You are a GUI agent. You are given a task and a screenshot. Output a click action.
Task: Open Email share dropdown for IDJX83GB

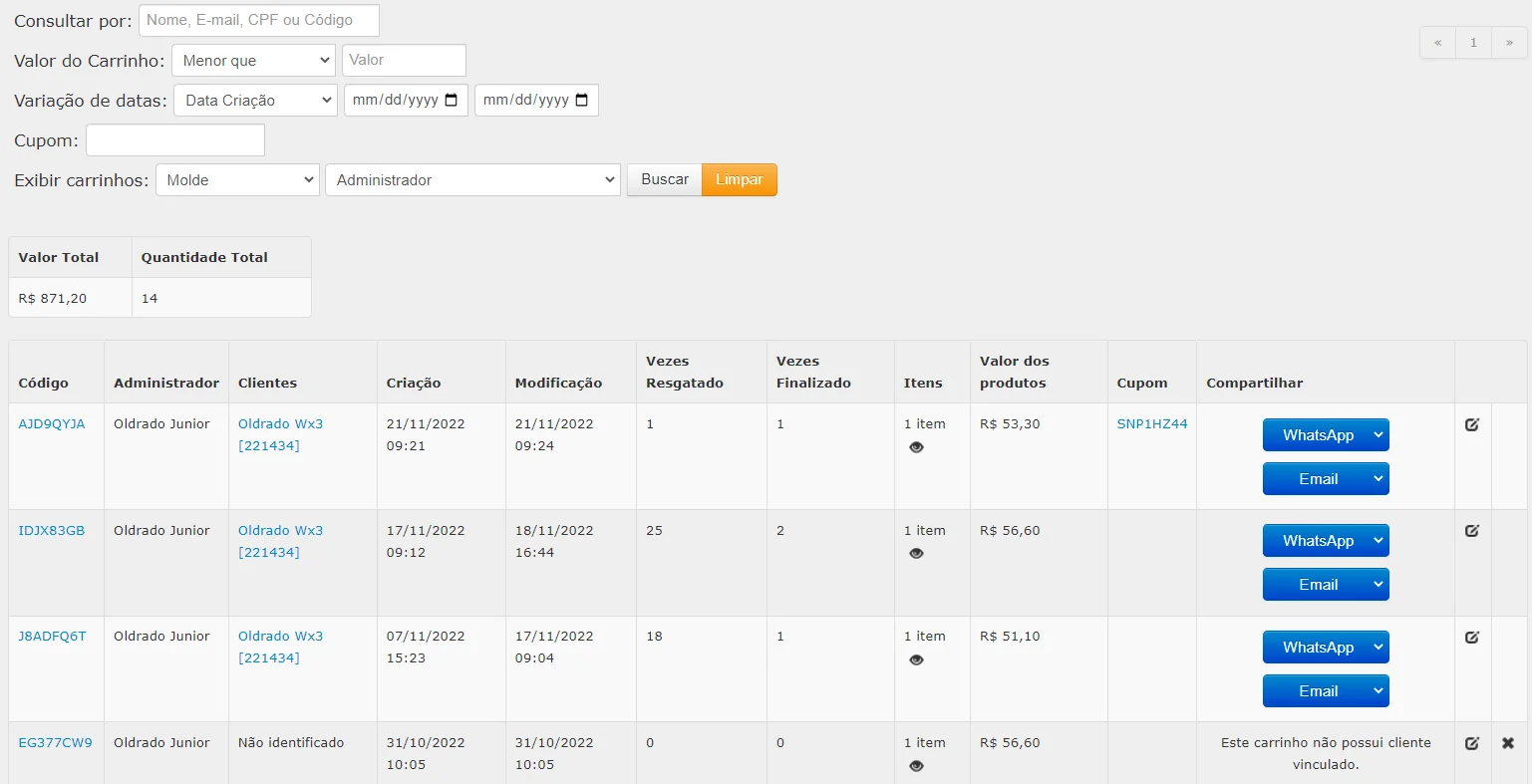1326,585
